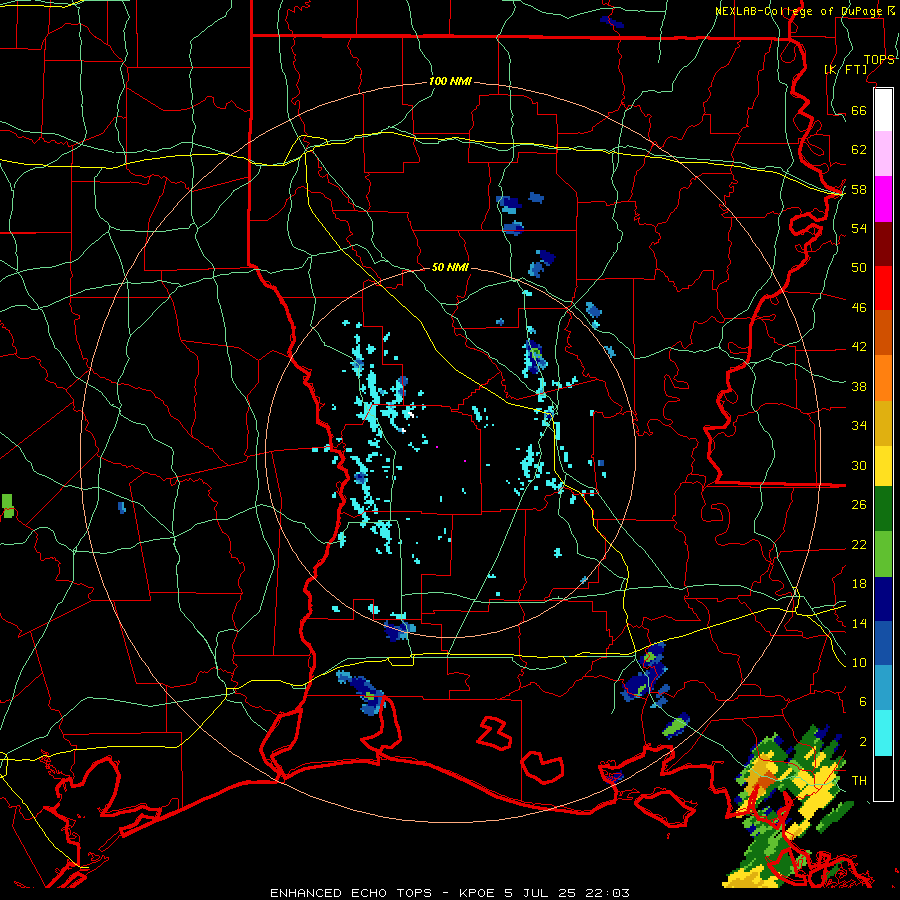Click the "TOPS" legend heading

879,59
